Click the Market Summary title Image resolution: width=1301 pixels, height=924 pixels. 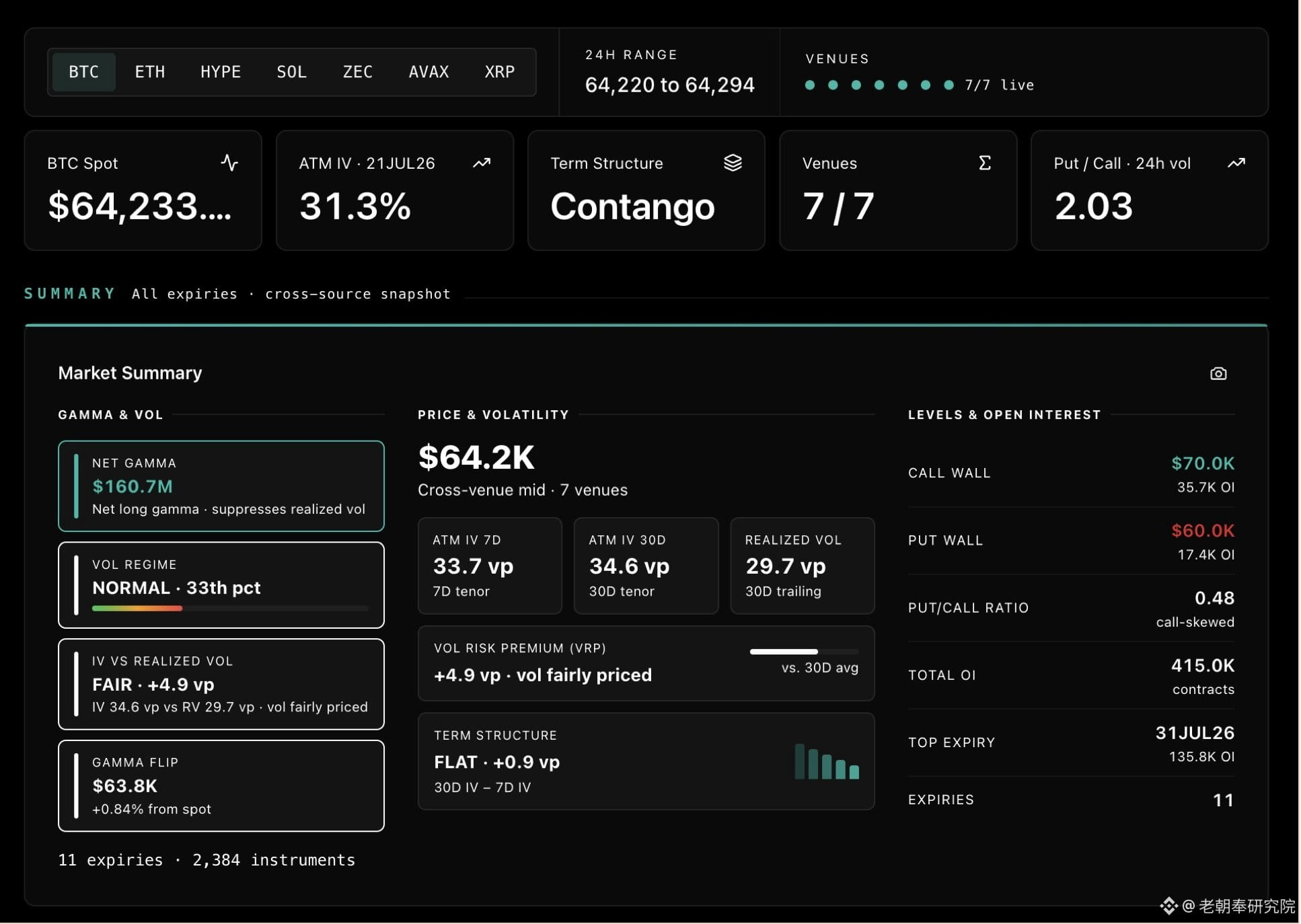(x=130, y=373)
